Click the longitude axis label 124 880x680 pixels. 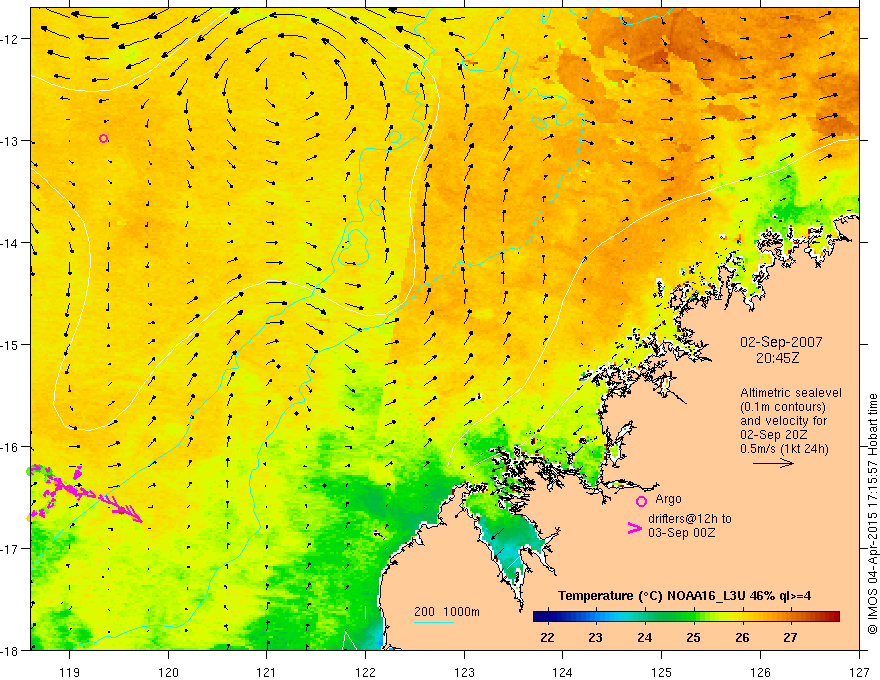(x=563, y=672)
